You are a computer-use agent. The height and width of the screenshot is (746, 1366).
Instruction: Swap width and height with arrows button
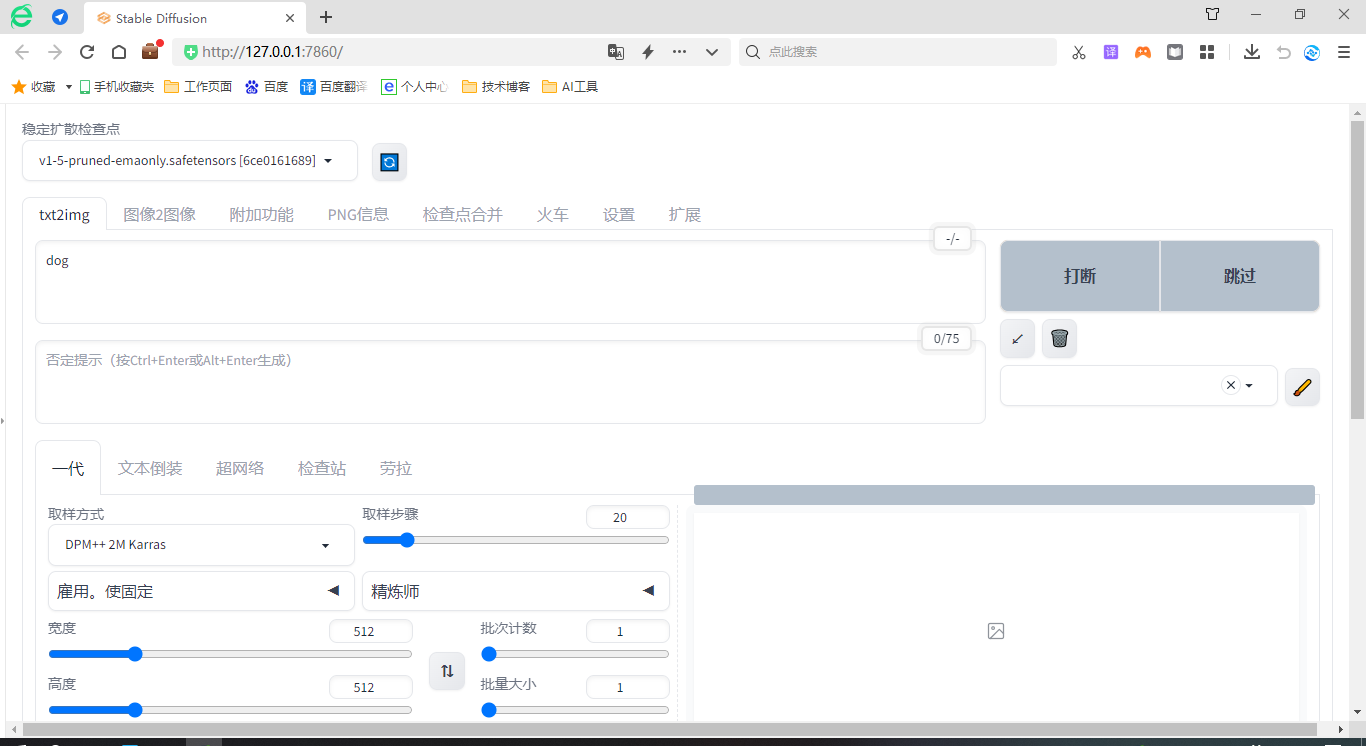447,671
